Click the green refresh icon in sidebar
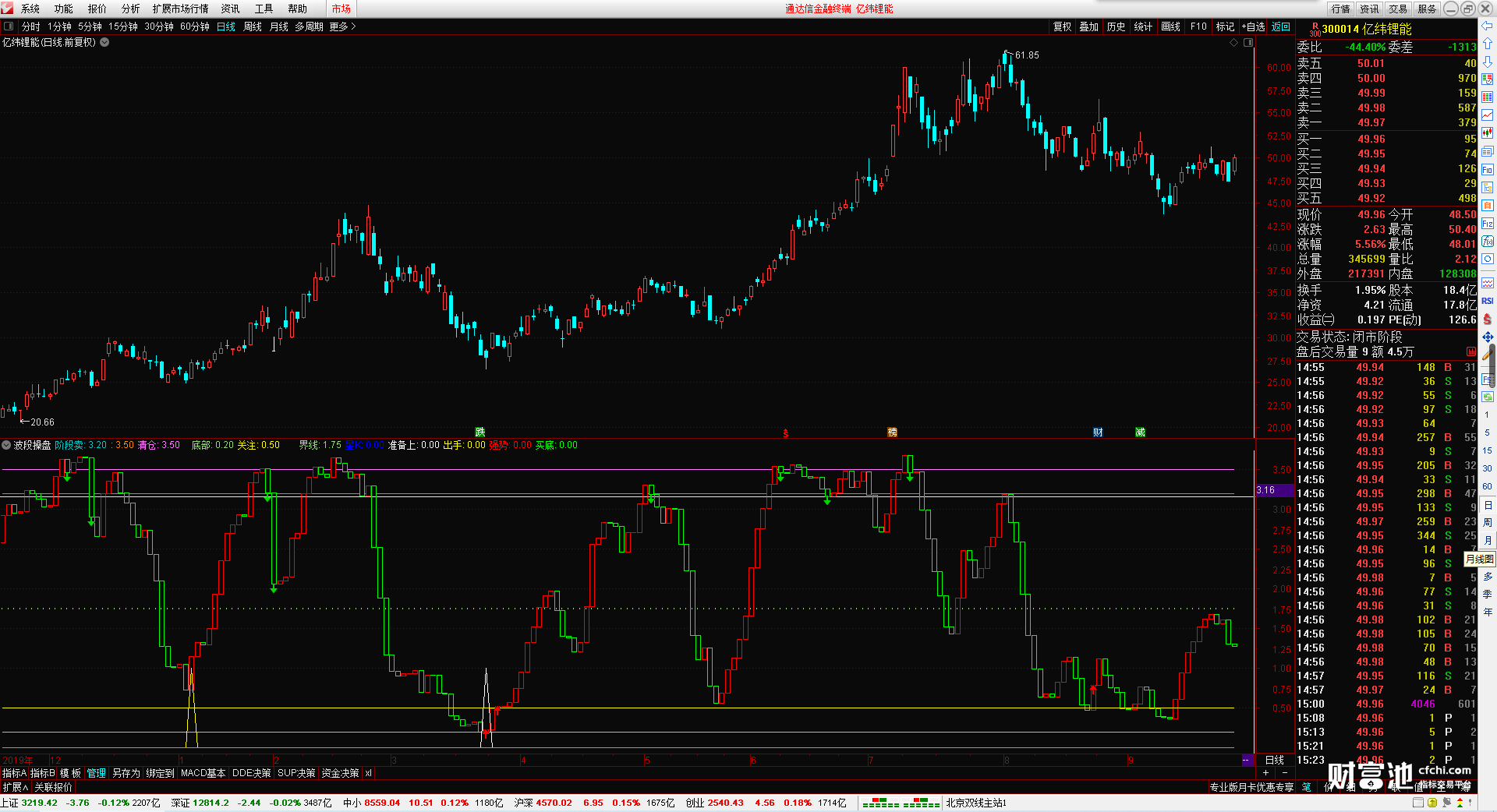The image size is (1497, 812). pos(1488,397)
